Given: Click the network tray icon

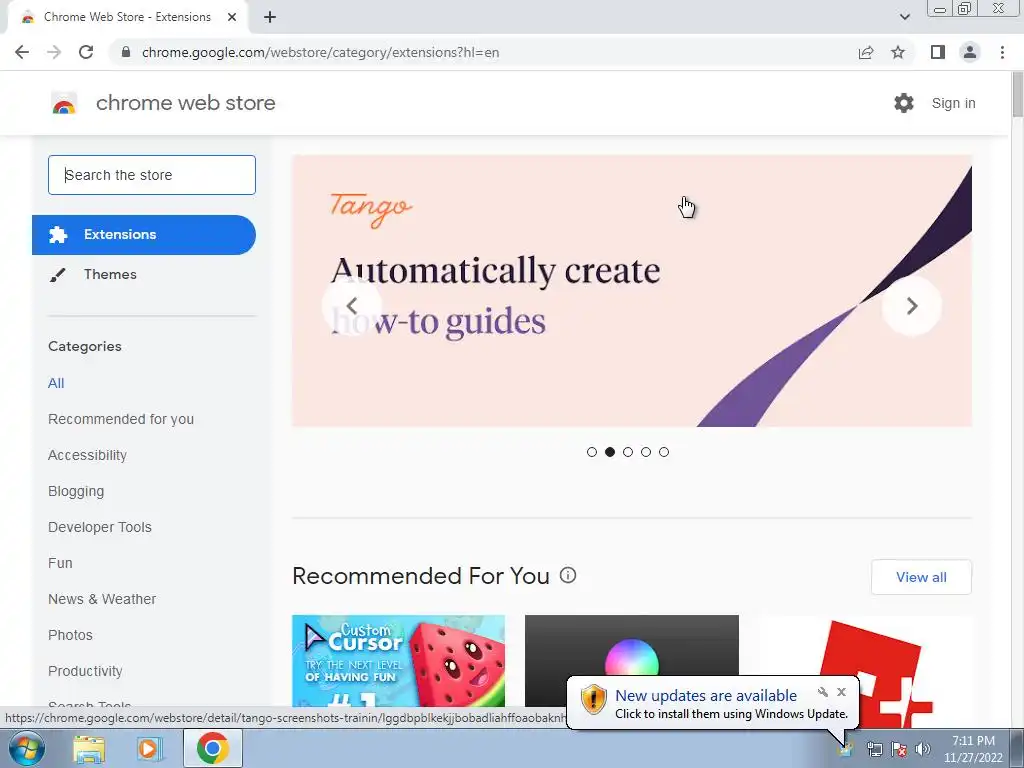Looking at the screenshot, I should pyautogui.click(x=874, y=750).
